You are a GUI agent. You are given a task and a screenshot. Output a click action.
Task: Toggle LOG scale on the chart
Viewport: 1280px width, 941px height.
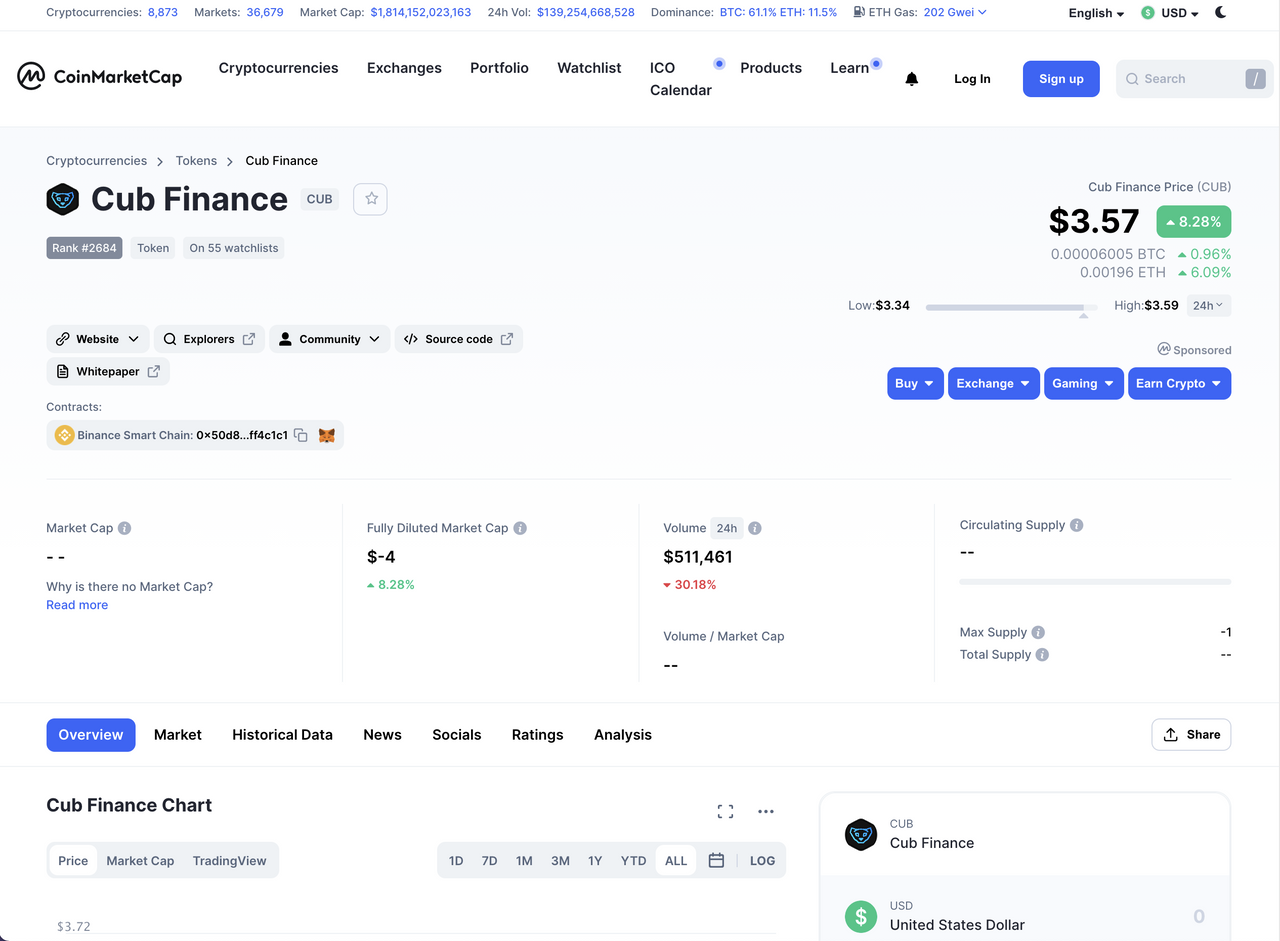tap(762, 860)
